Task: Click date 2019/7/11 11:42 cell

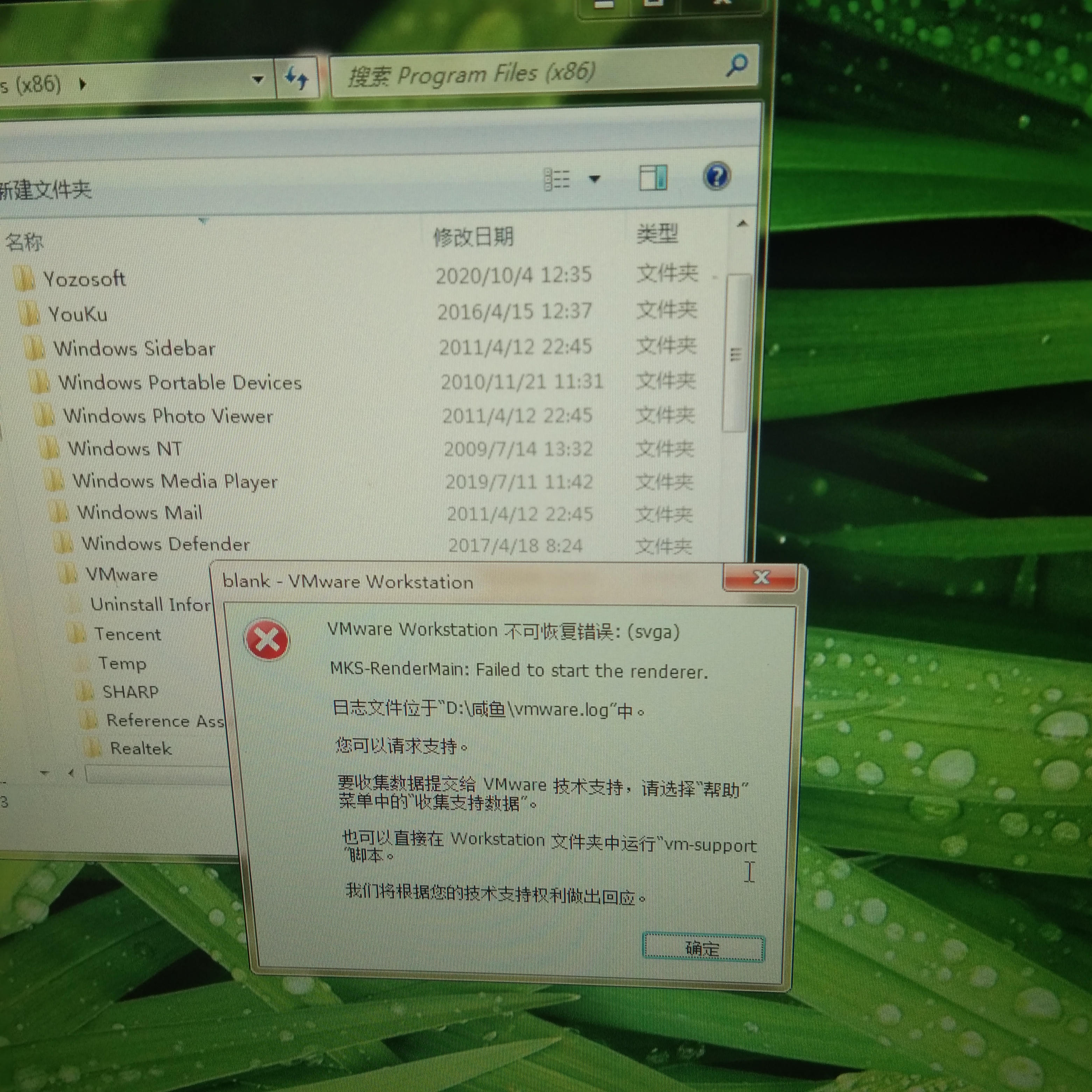Action: [519, 482]
